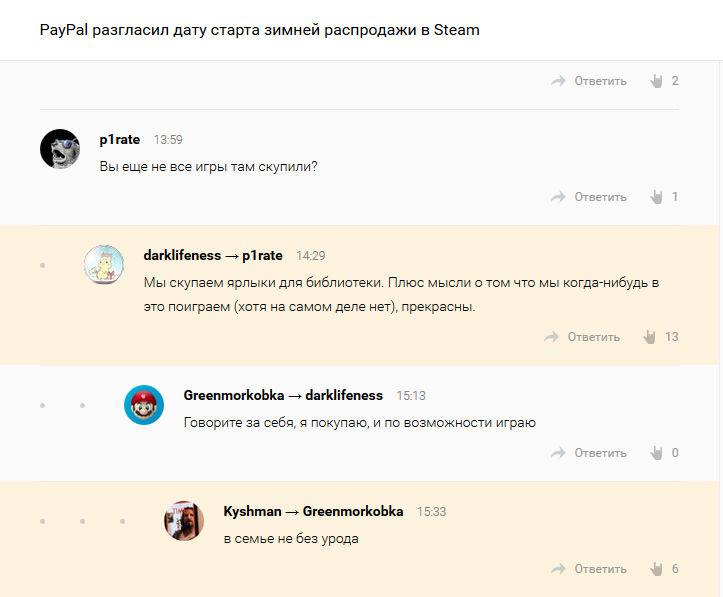
Task: Open darklifeness's avatar picture
Action: pos(104,265)
